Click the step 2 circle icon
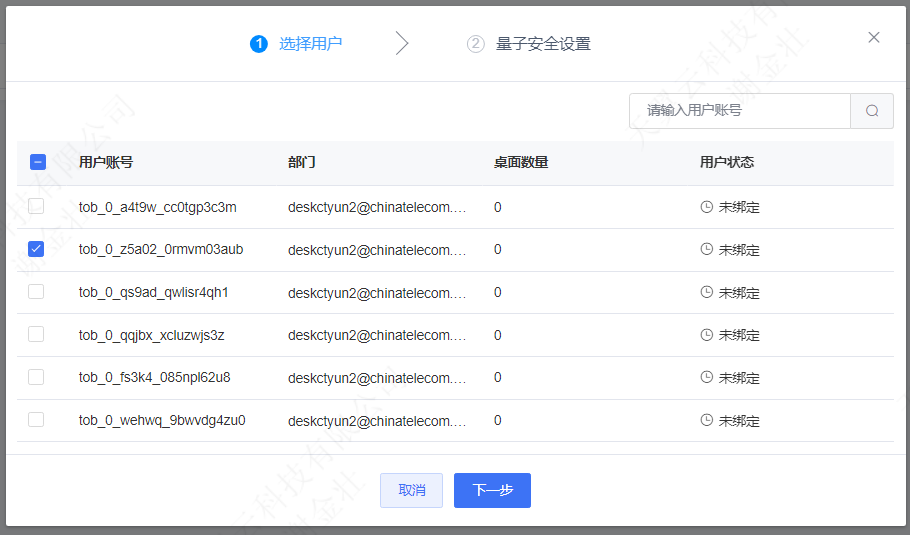This screenshot has width=910, height=535. pos(476,44)
